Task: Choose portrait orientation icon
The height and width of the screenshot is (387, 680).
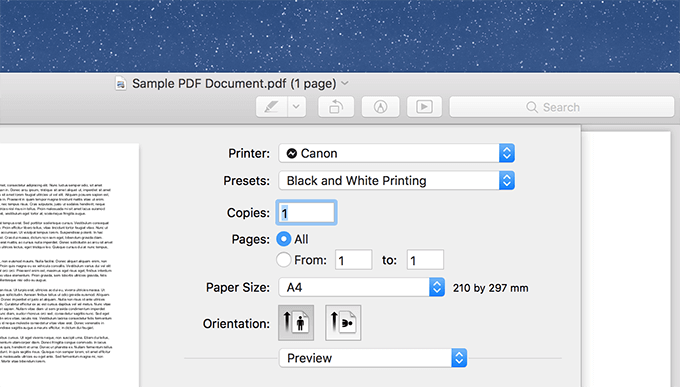Action: pyautogui.click(x=296, y=323)
